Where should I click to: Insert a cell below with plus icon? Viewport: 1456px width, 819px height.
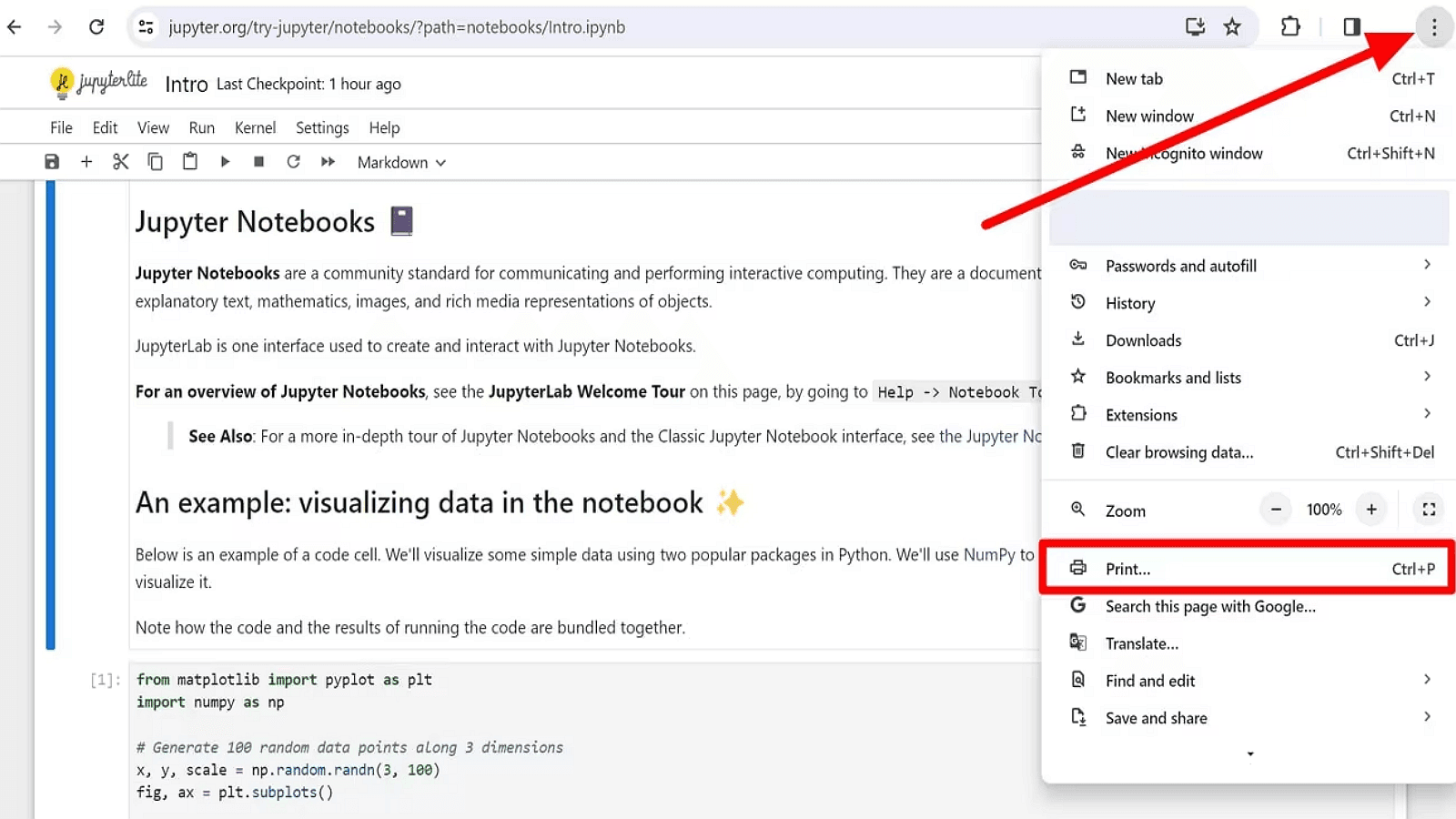coord(86,162)
